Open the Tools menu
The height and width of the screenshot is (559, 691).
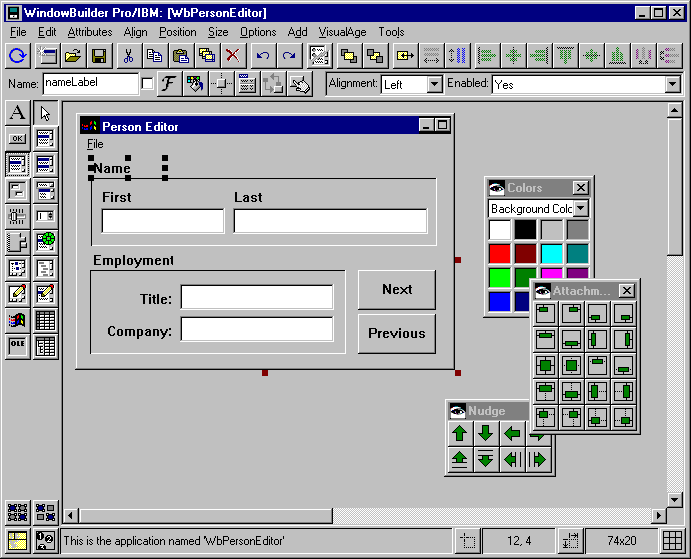pos(391,32)
